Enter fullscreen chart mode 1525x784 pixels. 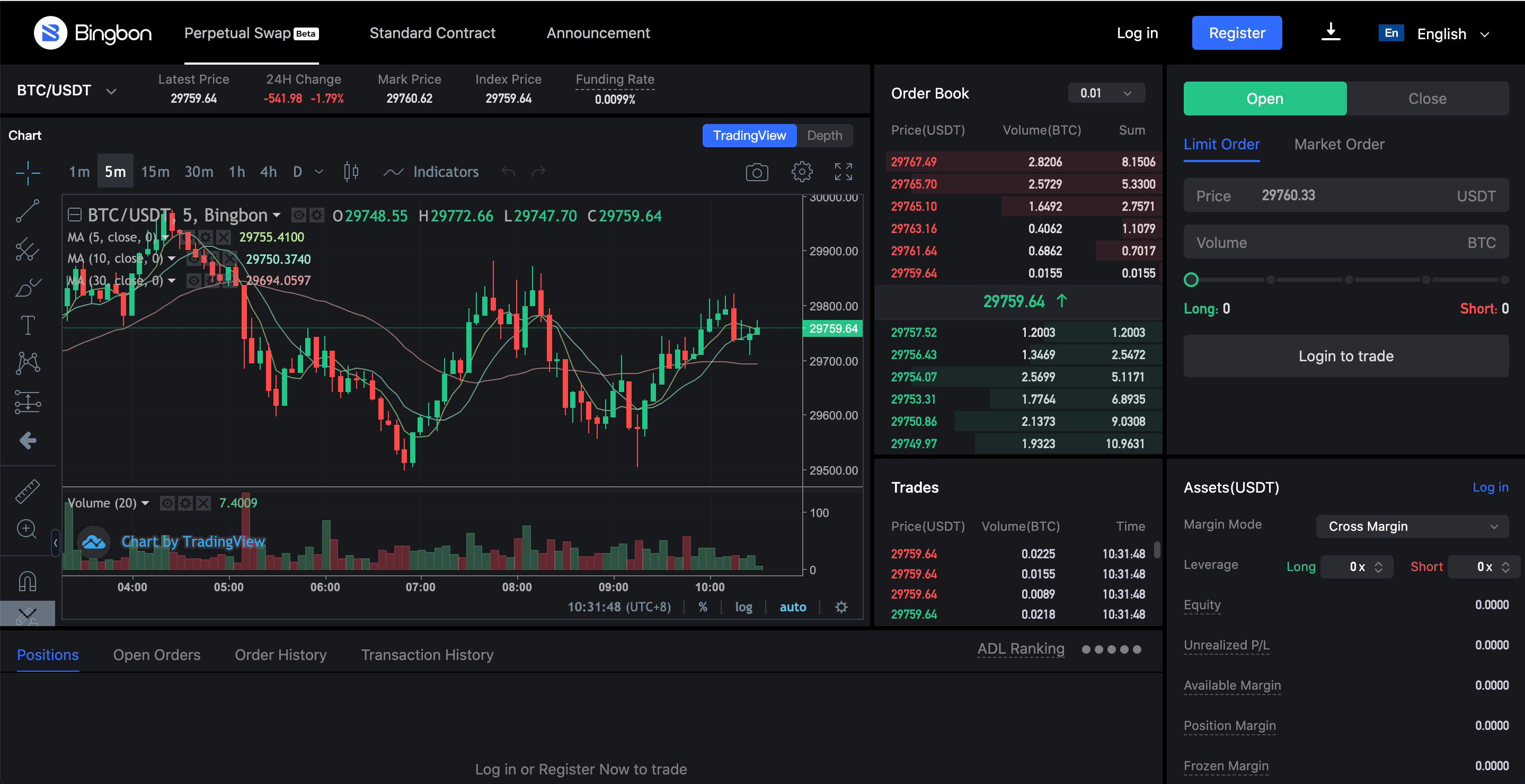pos(843,172)
